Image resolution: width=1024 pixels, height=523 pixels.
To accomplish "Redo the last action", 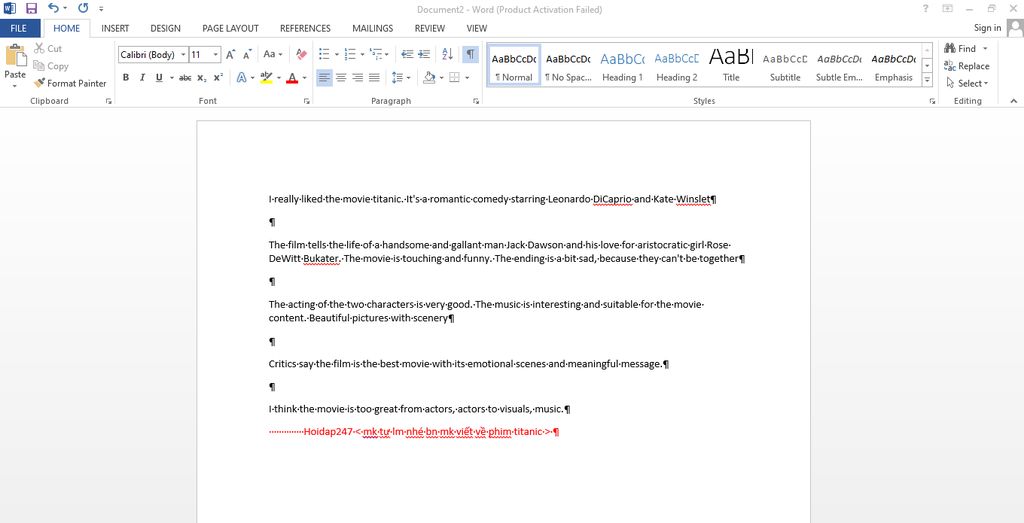I will [x=83, y=8].
